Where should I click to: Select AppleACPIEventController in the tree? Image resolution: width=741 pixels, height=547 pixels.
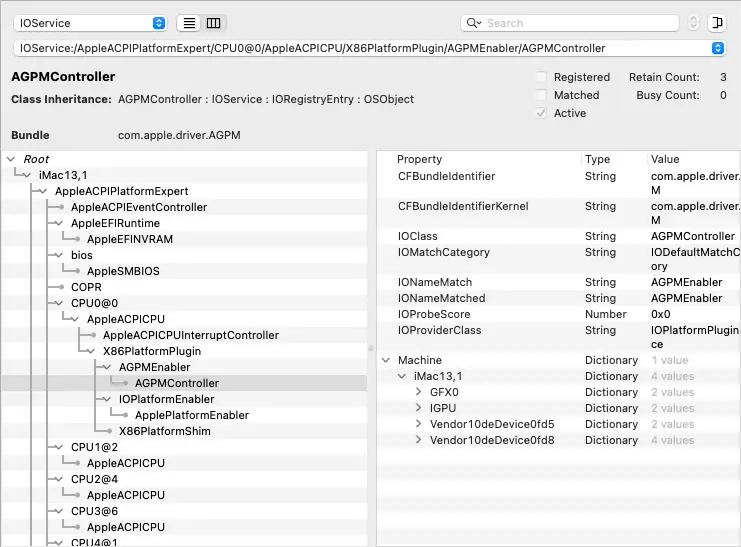pyautogui.click(x=139, y=207)
